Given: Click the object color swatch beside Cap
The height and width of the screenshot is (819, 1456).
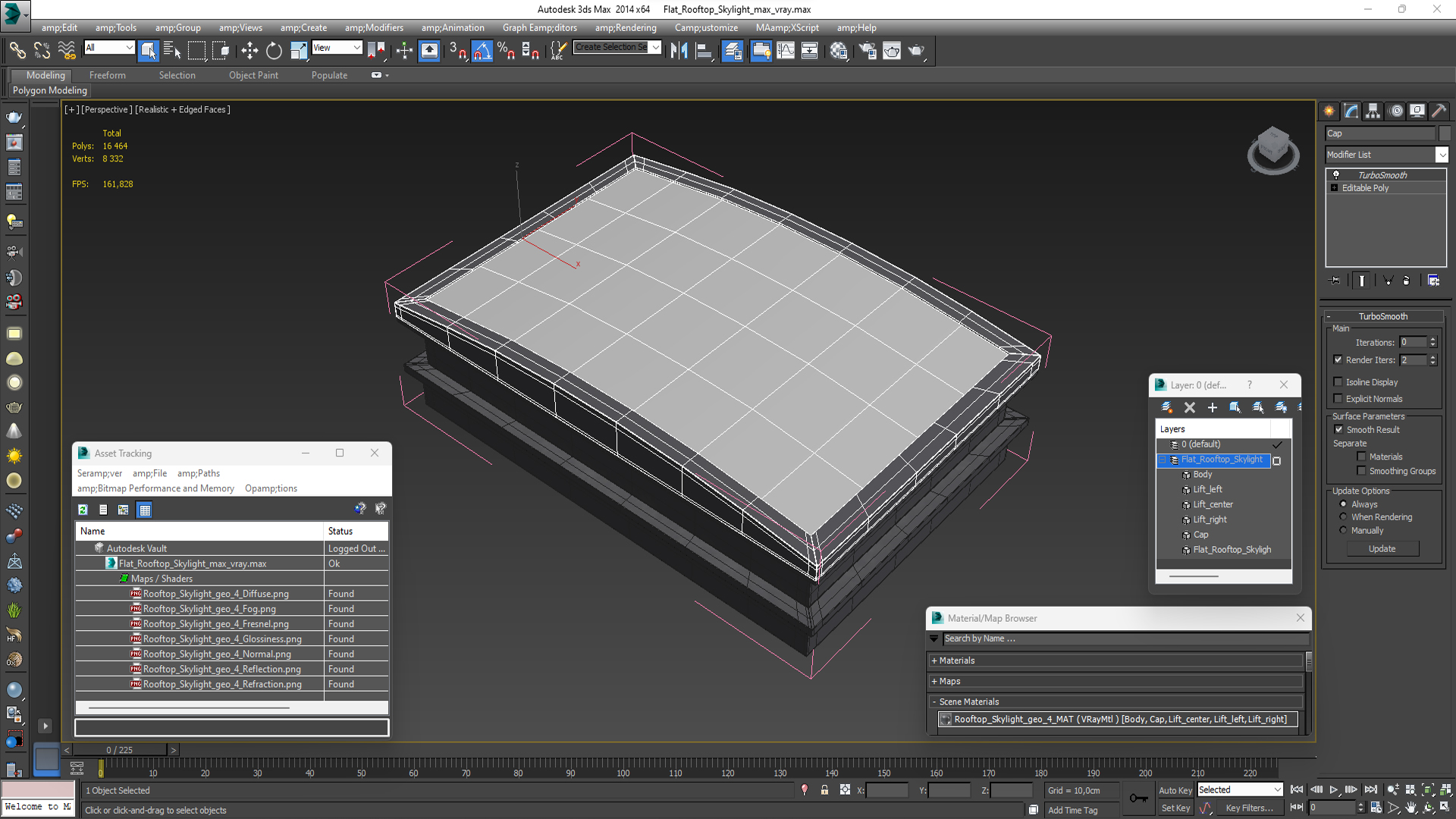Looking at the screenshot, I should [1445, 133].
